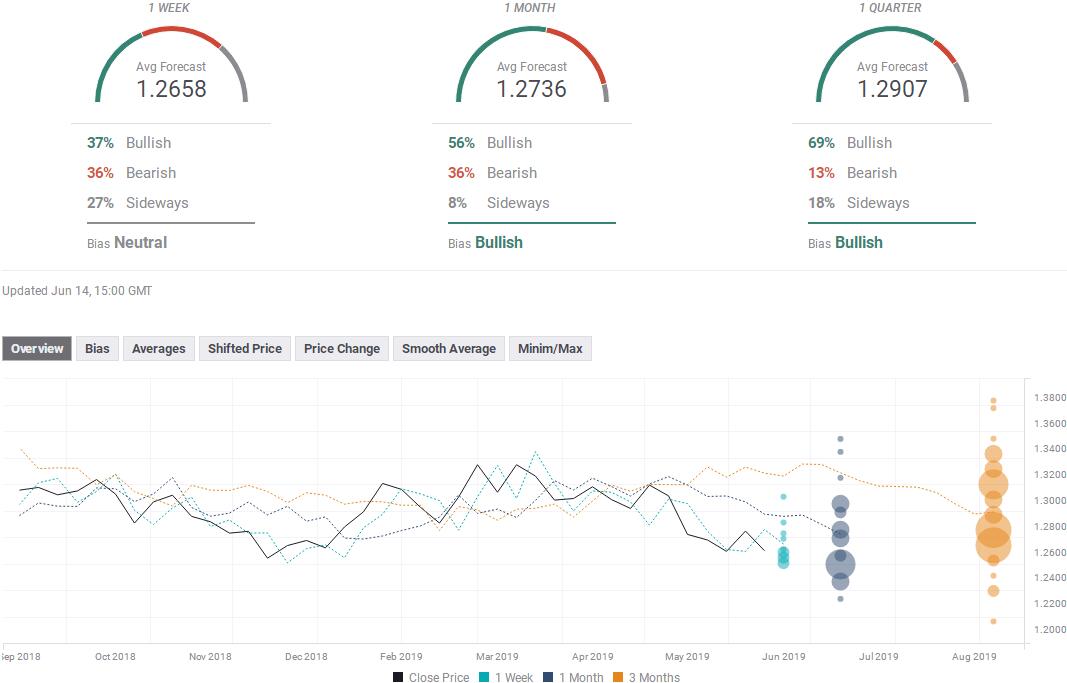
Task: Toggle the 1 Month legend series
Action: 576,677
